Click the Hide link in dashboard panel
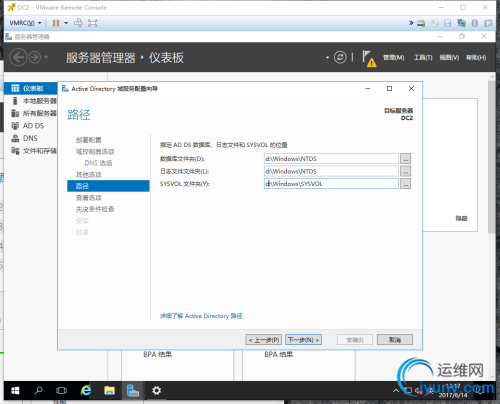Screen dimensions: 500x404 click(x=461, y=218)
